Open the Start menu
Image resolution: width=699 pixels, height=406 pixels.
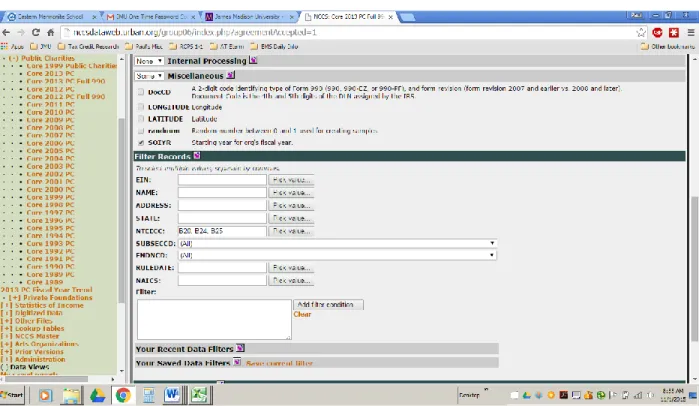pos(12,395)
